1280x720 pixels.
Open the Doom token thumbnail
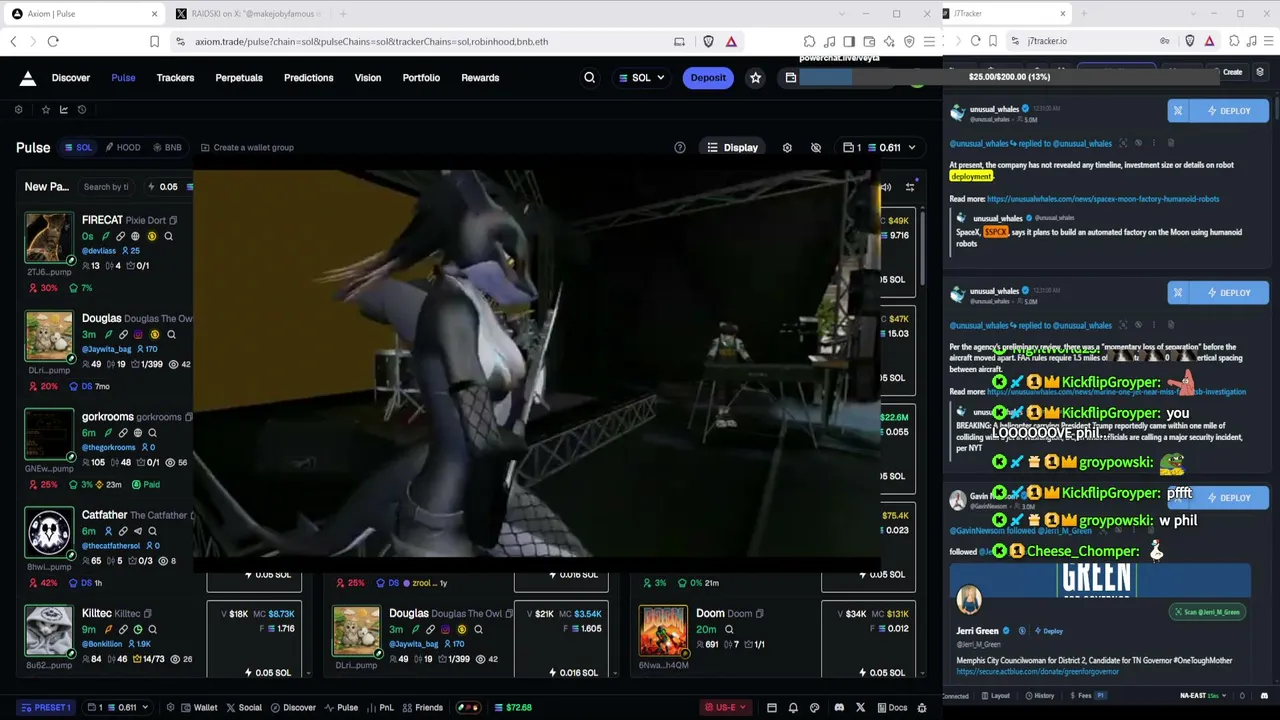[664, 631]
